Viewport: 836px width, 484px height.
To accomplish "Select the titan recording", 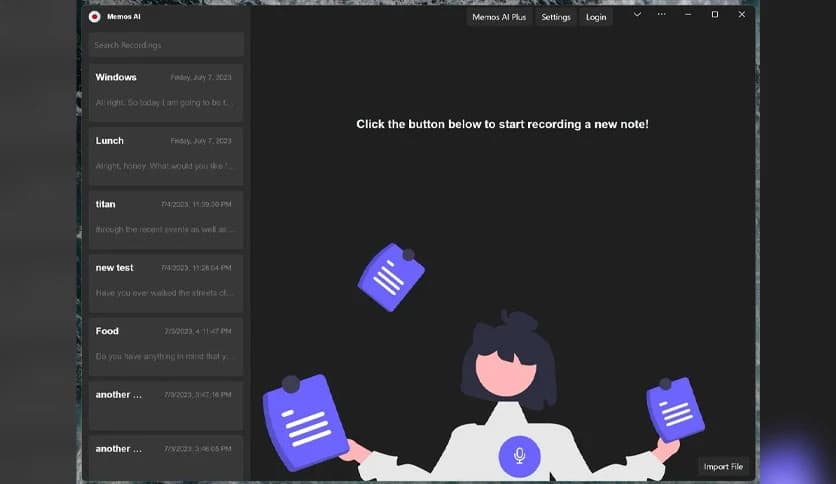I will coord(166,220).
